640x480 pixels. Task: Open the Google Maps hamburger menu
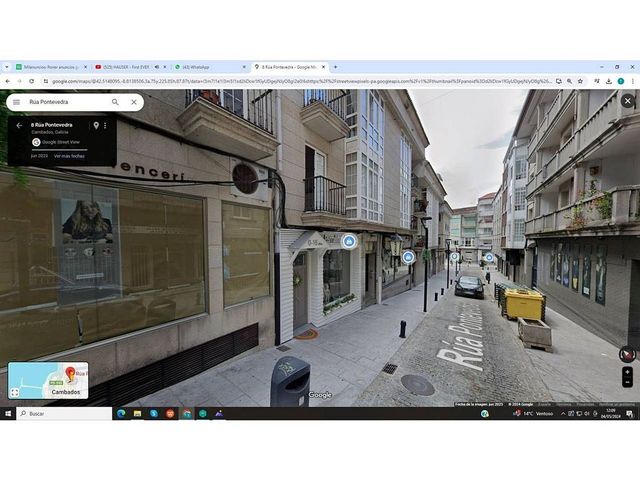pyautogui.click(x=16, y=102)
